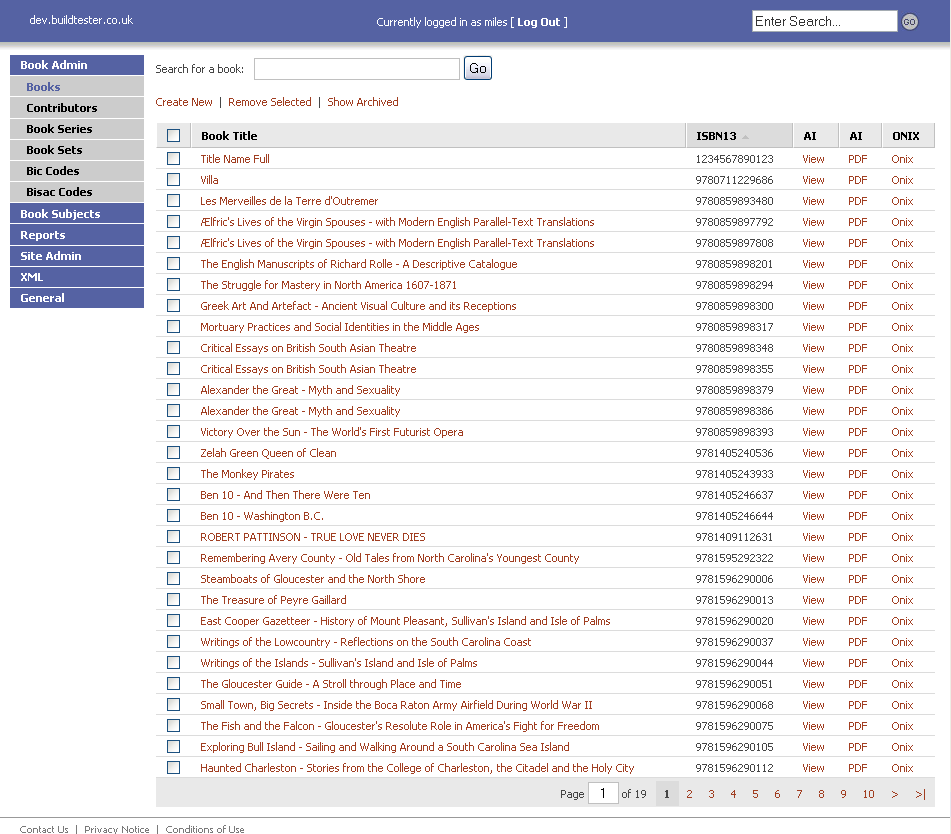
Task: Click the round GO search icon
Action: 909,22
